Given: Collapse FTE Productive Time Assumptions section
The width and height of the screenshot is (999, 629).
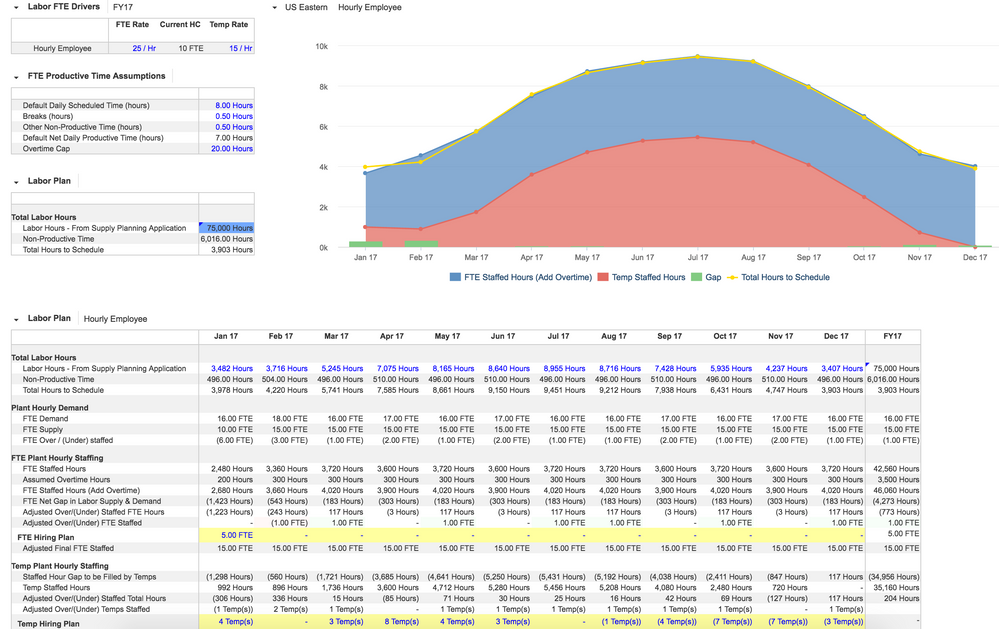Looking at the screenshot, I should pos(16,76).
